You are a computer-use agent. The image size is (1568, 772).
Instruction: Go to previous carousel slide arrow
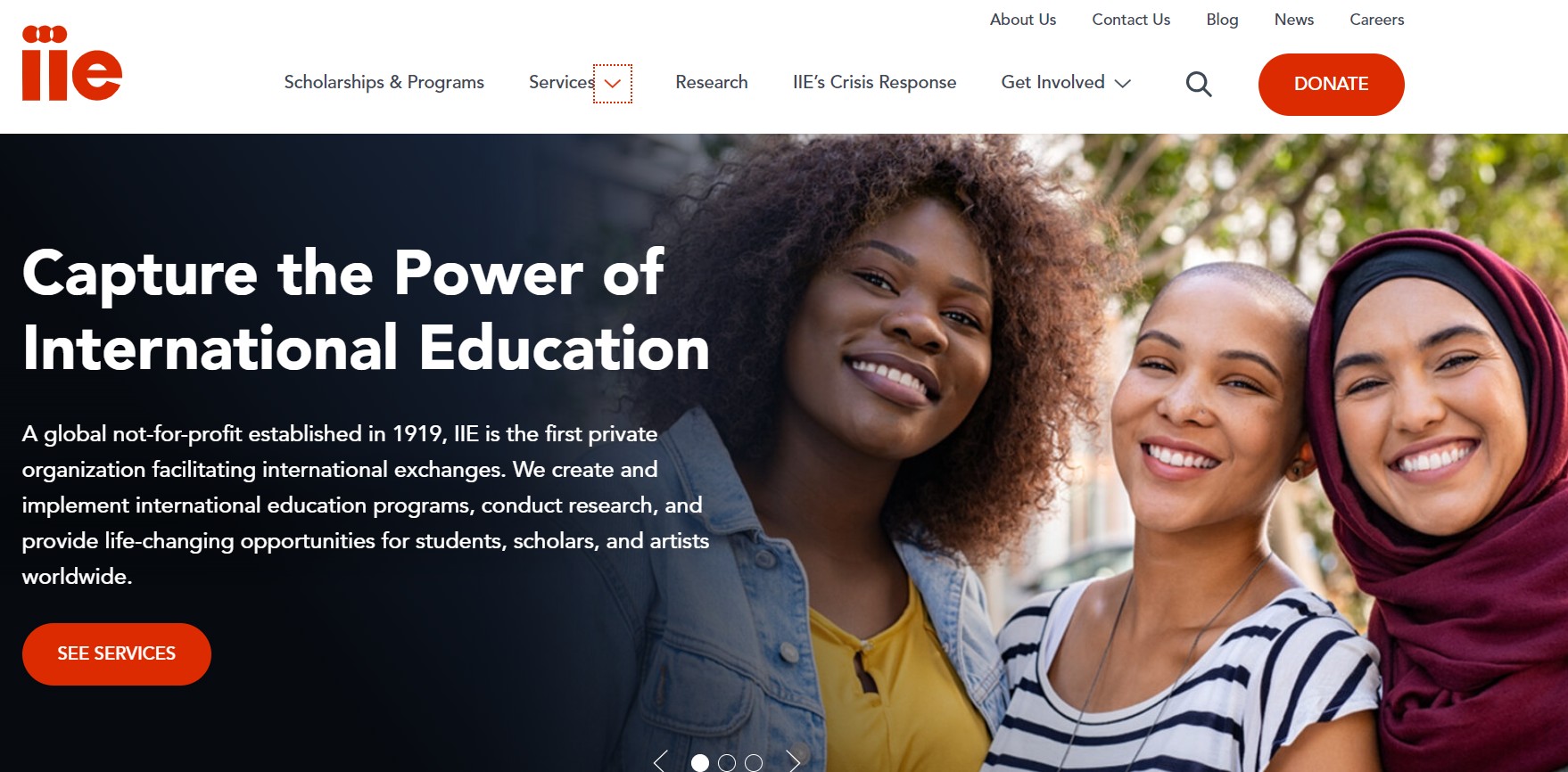click(x=660, y=761)
